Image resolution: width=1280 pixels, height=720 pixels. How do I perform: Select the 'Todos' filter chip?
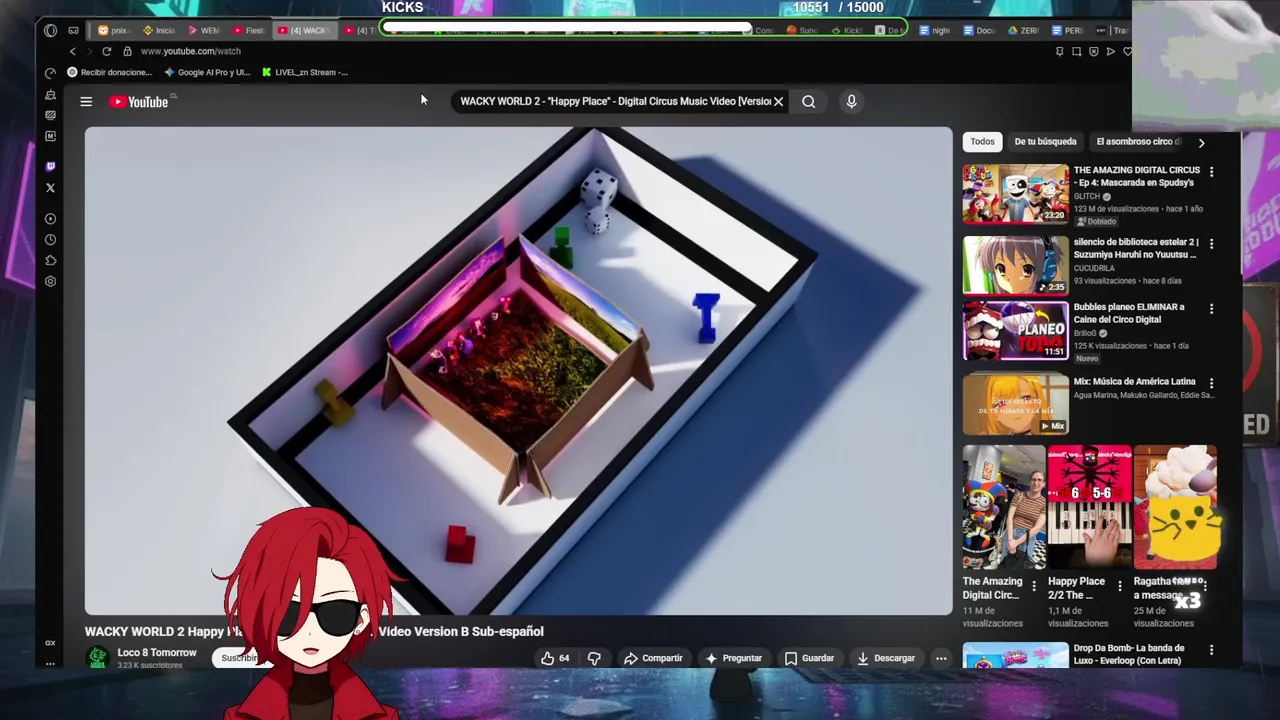tap(982, 142)
